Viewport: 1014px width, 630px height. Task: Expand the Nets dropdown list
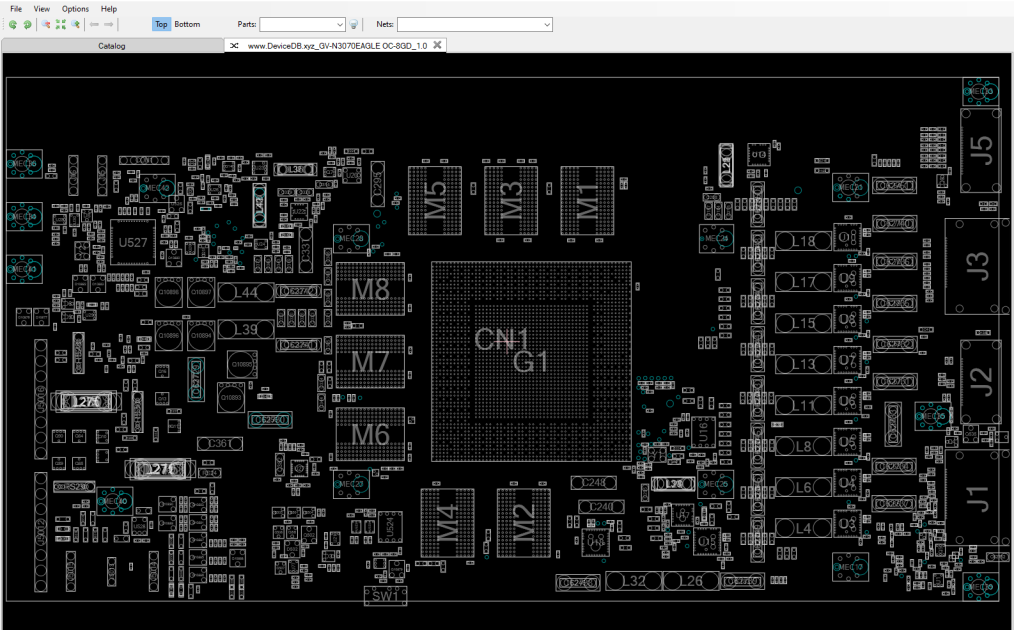click(x=547, y=25)
